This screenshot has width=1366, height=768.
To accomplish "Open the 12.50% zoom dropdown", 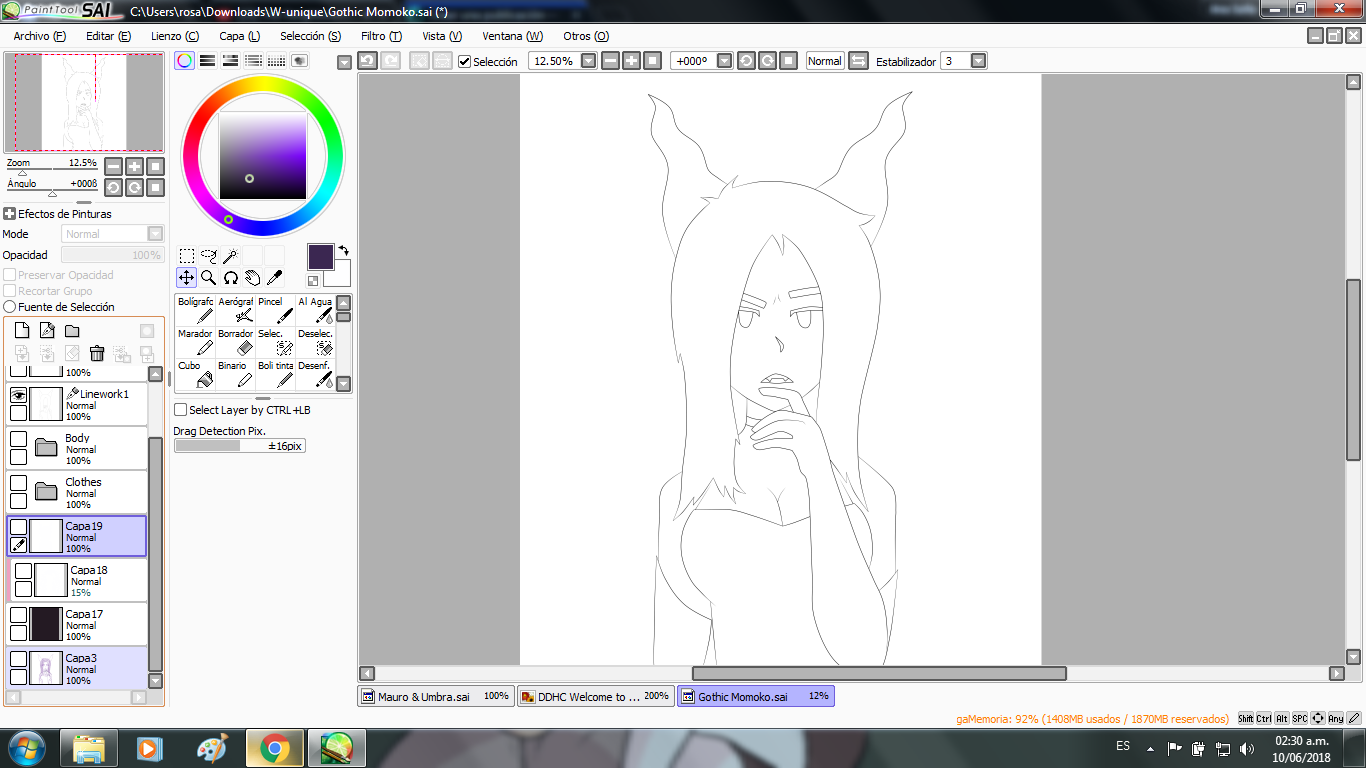I will [588, 61].
